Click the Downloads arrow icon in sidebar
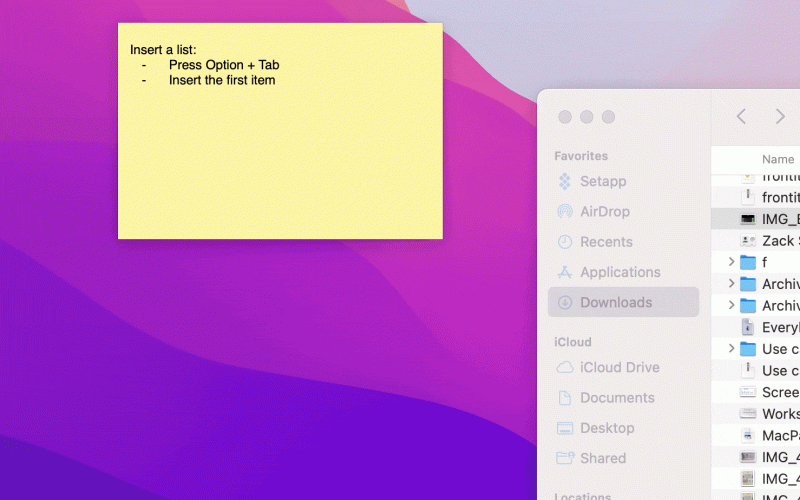Viewport: 800px width, 500px height. coord(564,302)
